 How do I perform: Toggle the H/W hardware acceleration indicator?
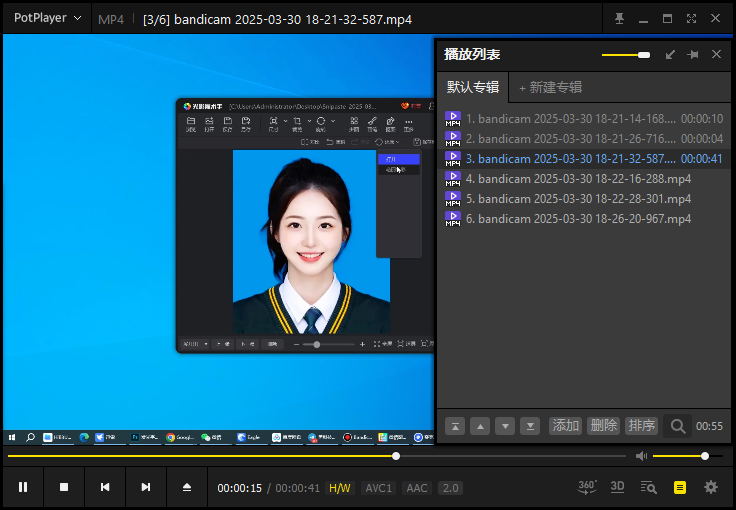[x=340, y=488]
